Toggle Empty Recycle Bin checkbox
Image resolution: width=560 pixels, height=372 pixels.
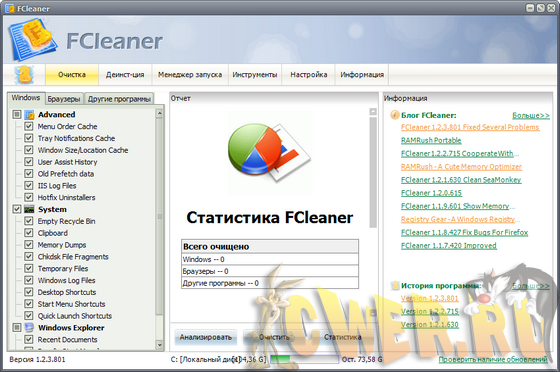[29, 221]
